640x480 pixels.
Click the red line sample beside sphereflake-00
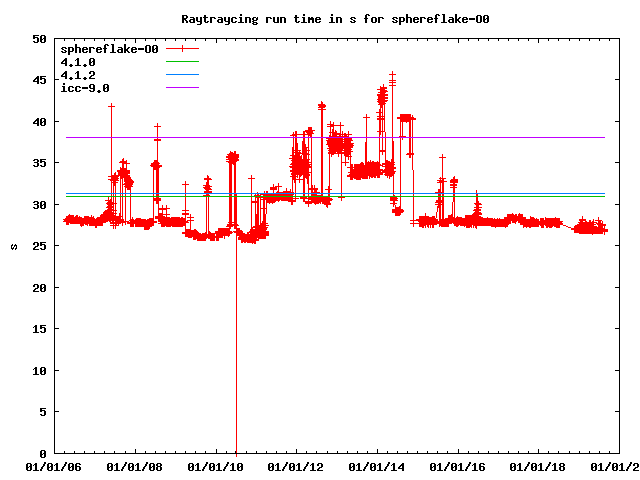182,49
